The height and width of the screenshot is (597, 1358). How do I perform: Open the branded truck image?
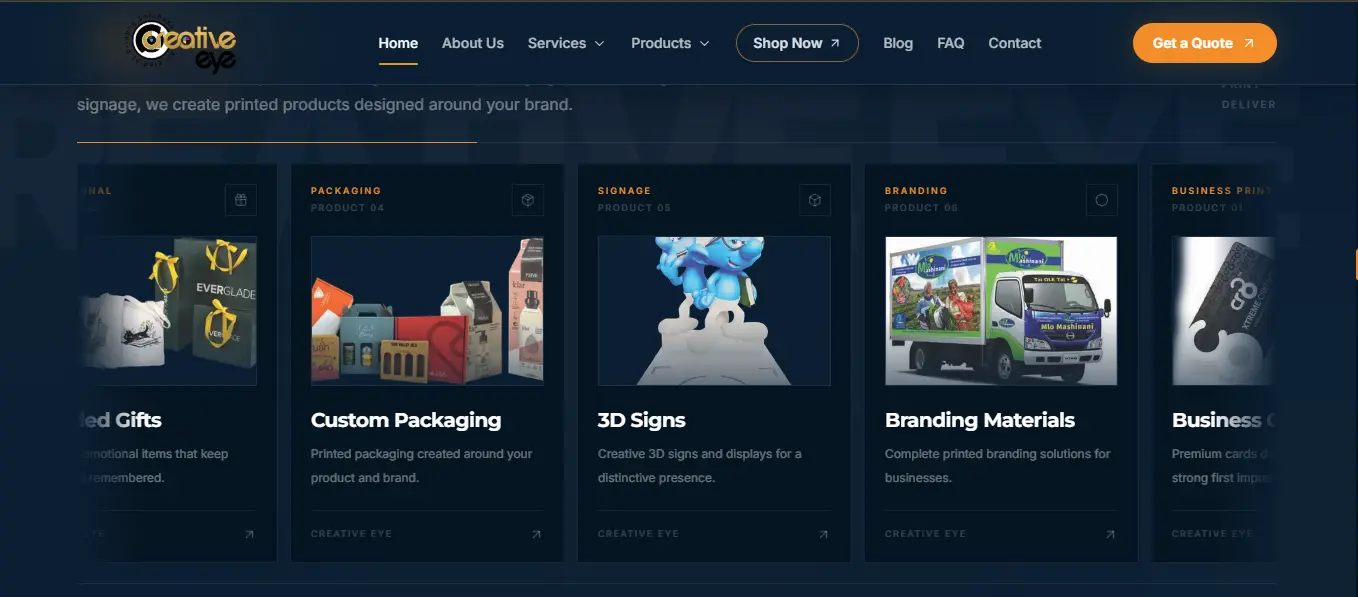[1001, 311]
